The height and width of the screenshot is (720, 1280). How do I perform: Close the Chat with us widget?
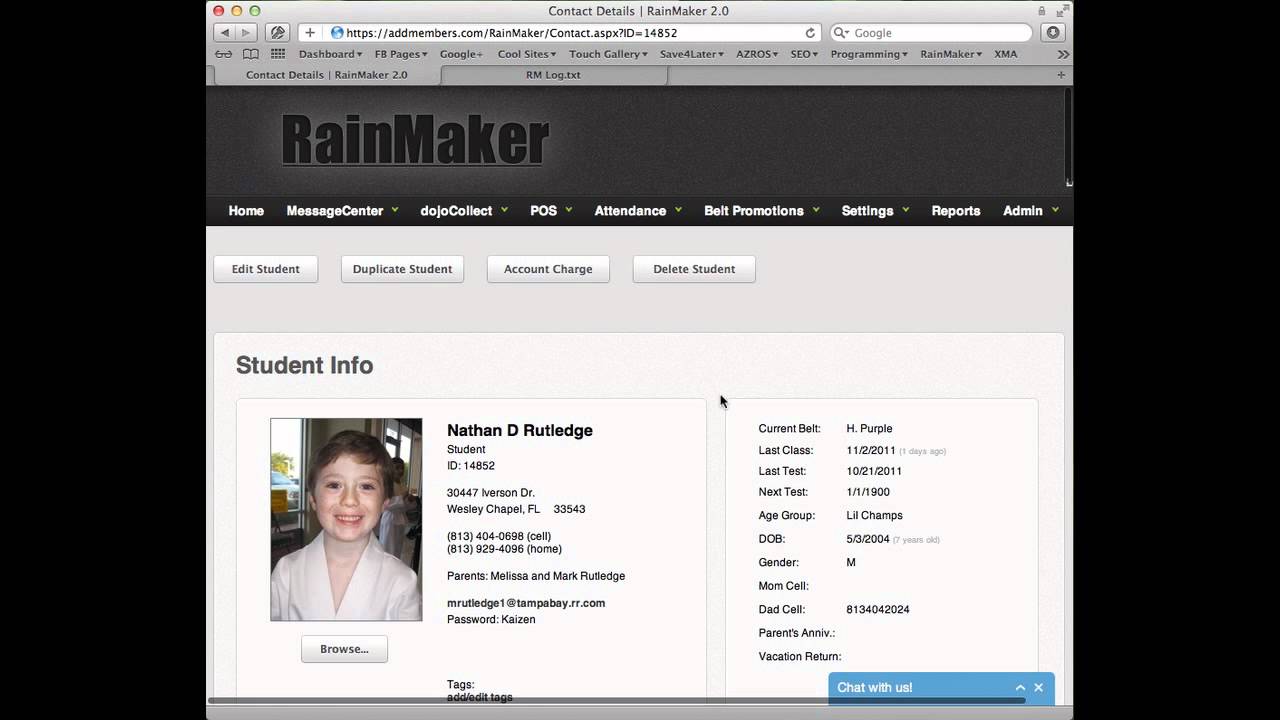[1038, 687]
